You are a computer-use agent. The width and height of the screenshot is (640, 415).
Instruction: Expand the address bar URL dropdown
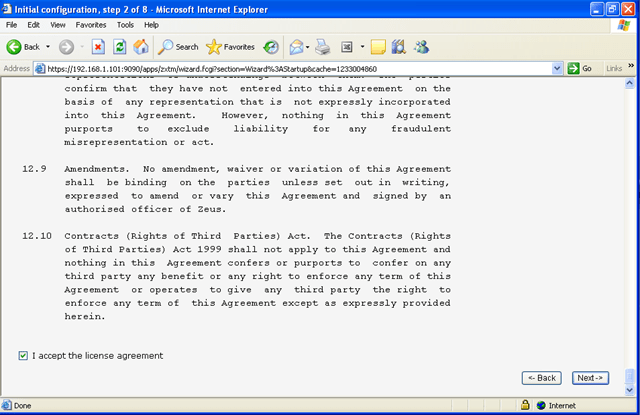pos(557,68)
